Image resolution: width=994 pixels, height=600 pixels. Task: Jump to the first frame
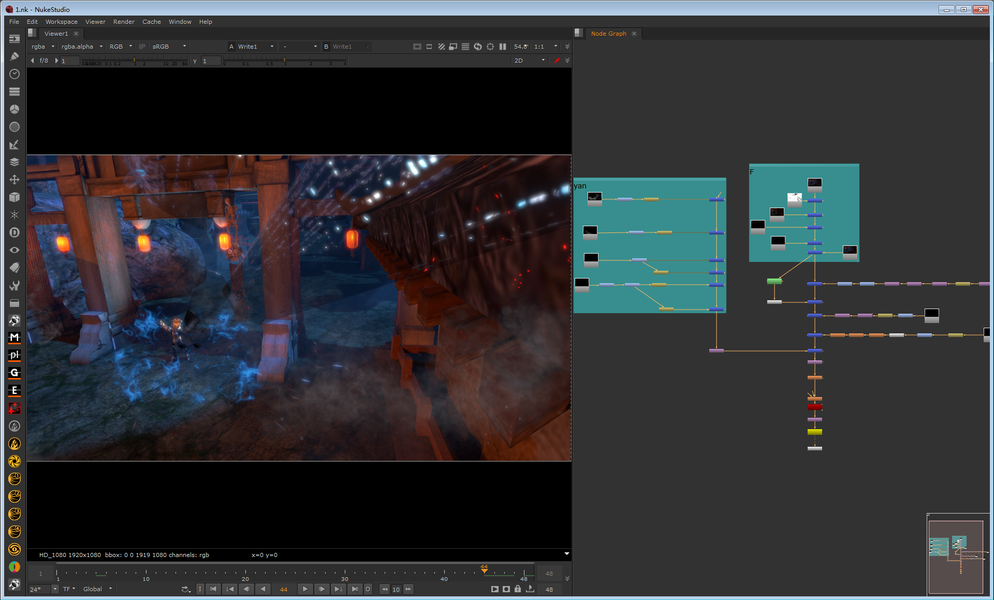(214, 589)
